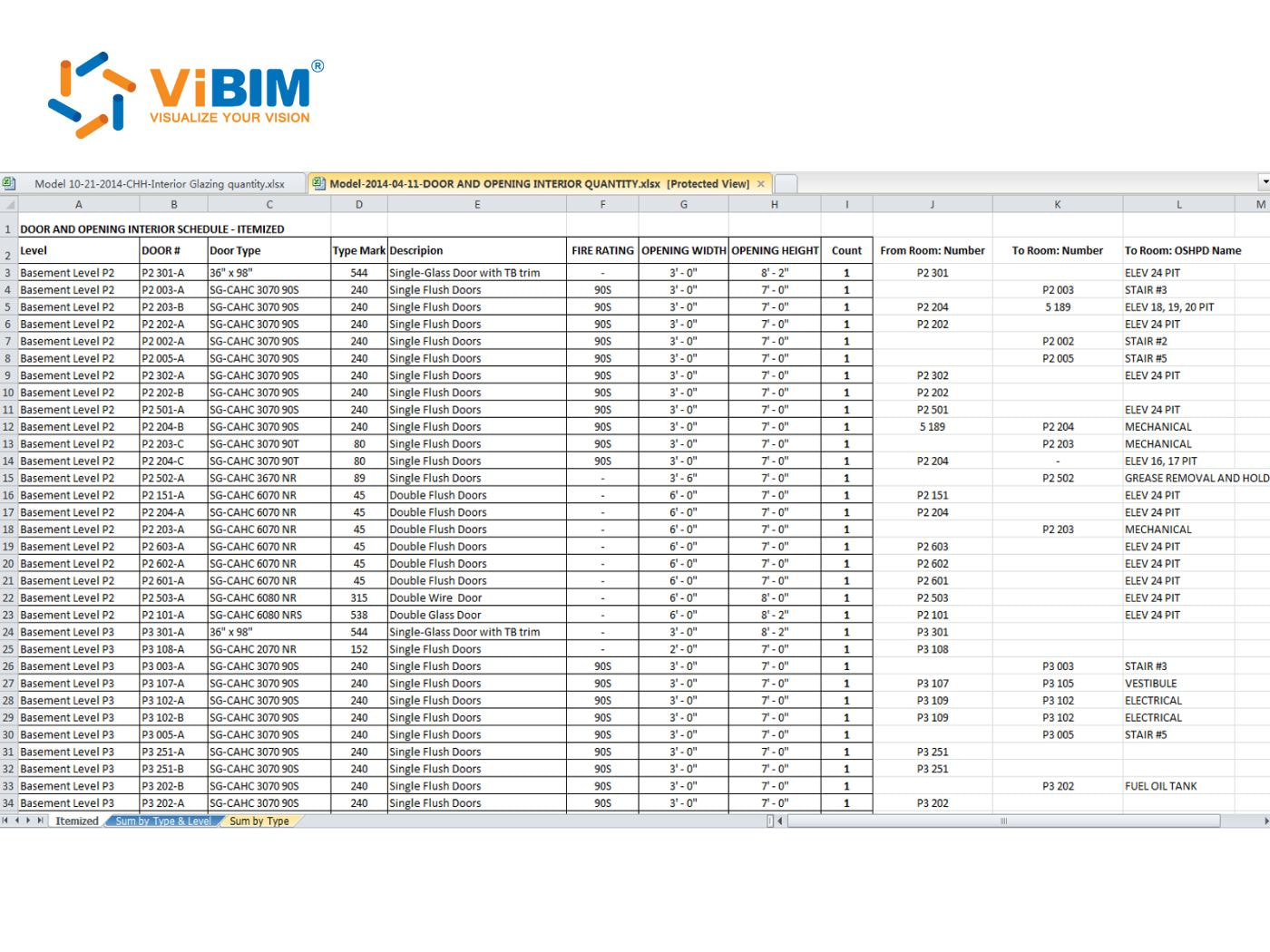Click the previous-sheet navigation arrow
The image size is (1270, 952).
(19, 821)
